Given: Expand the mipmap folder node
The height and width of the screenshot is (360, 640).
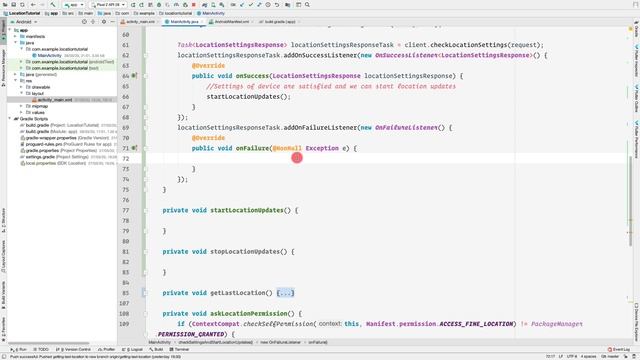Looking at the screenshot, I should pos(21,106).
